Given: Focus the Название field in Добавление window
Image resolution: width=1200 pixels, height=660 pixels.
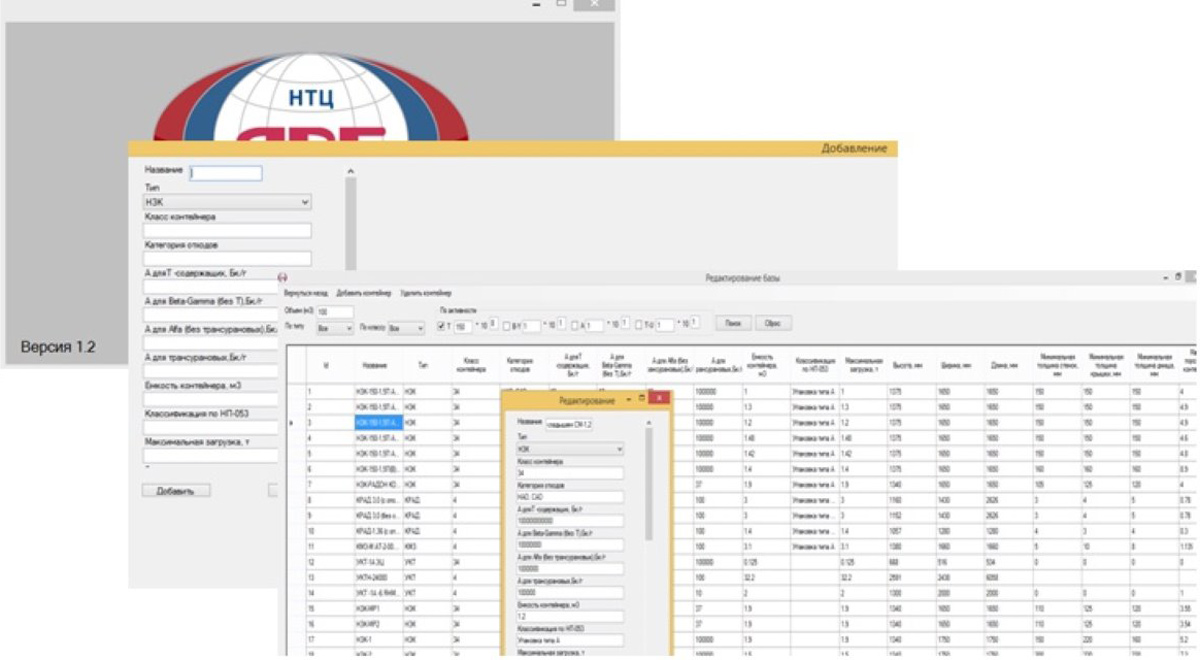Looking at the screenshot, I should (x=226, y=173).
